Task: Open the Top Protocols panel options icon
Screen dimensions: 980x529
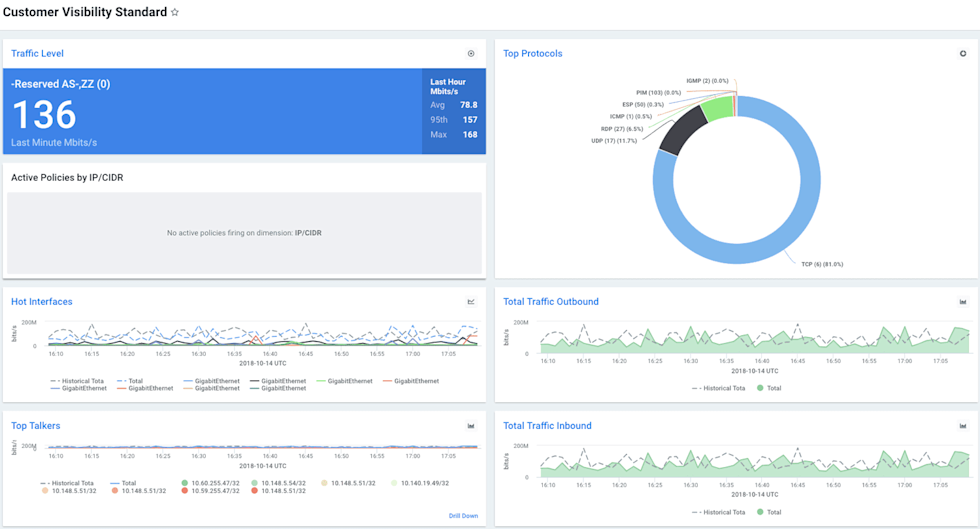Action: tap(963, 54)
